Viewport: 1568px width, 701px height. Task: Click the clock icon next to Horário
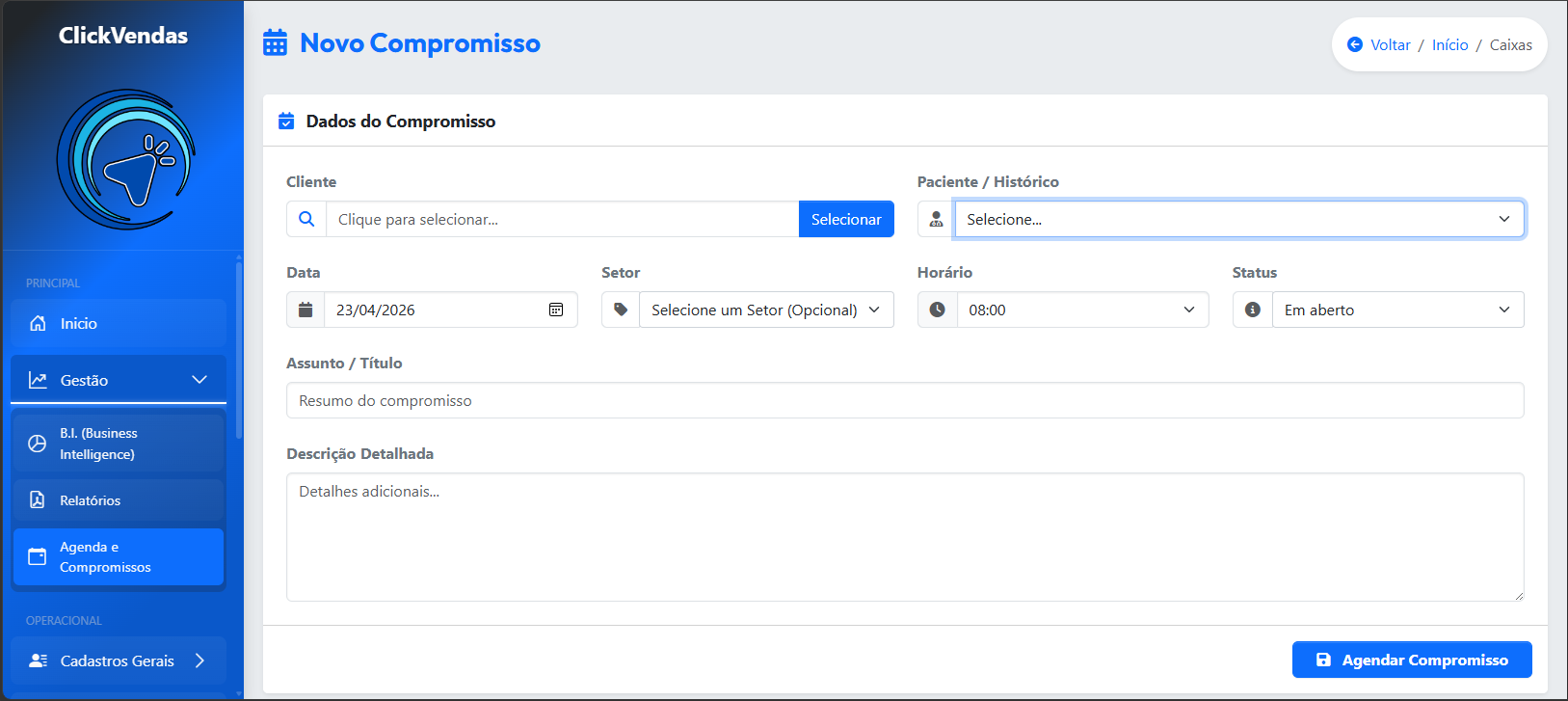click(938, 310)
